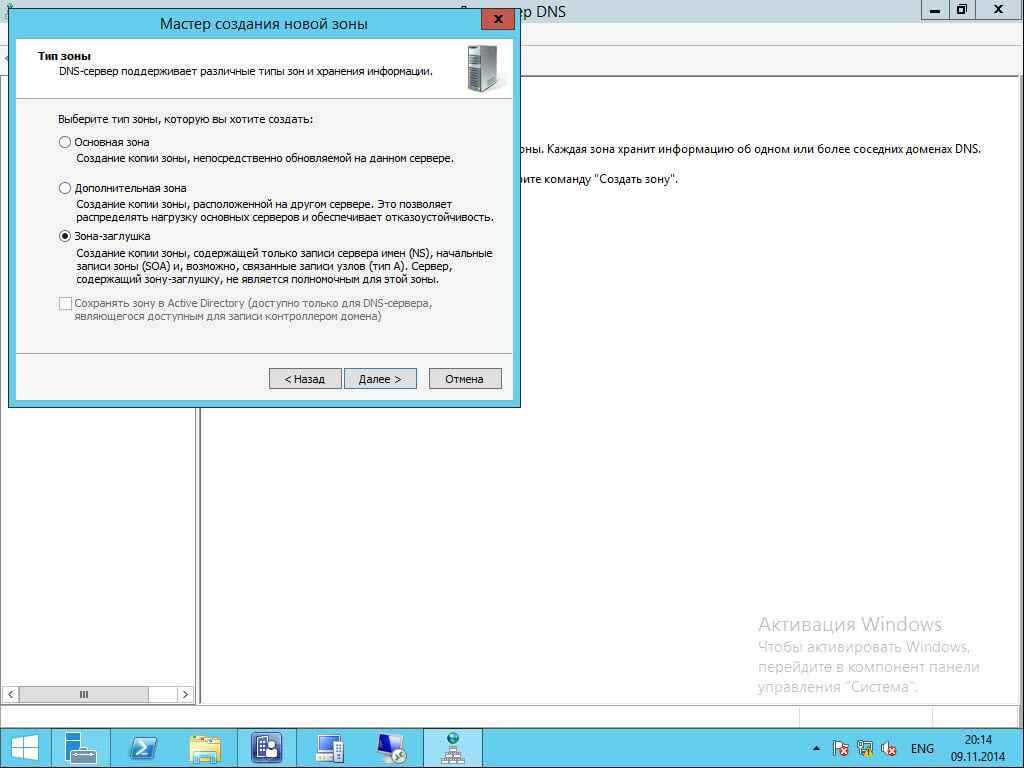Click the left arrow of the horizontal scrollbar
The image size is (1024, 768).
11,694
